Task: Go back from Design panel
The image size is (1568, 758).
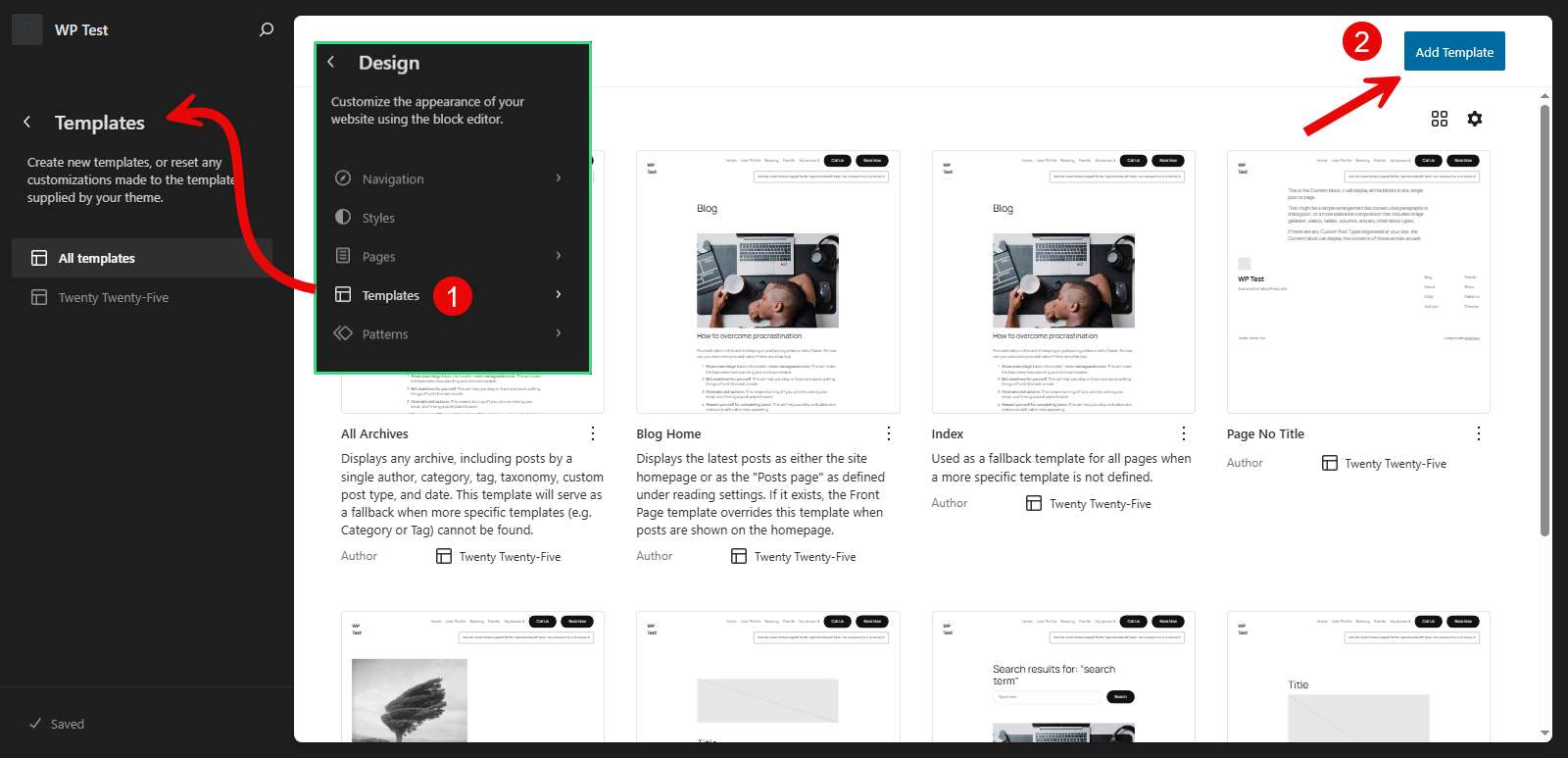Action: click(331, 62)
